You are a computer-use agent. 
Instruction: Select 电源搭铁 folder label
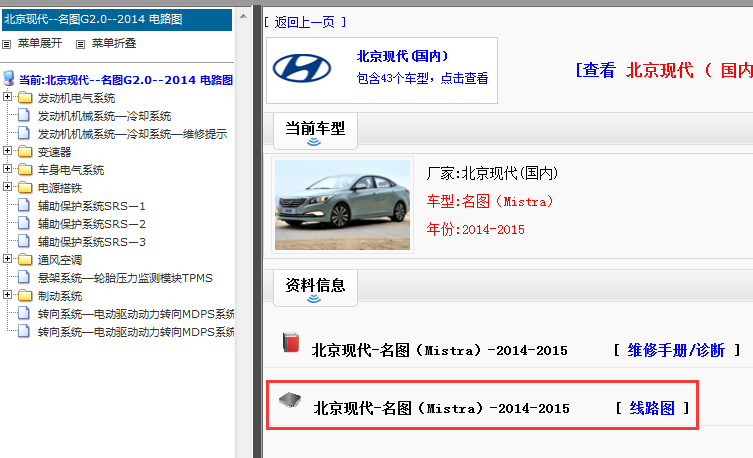(60, 188)
